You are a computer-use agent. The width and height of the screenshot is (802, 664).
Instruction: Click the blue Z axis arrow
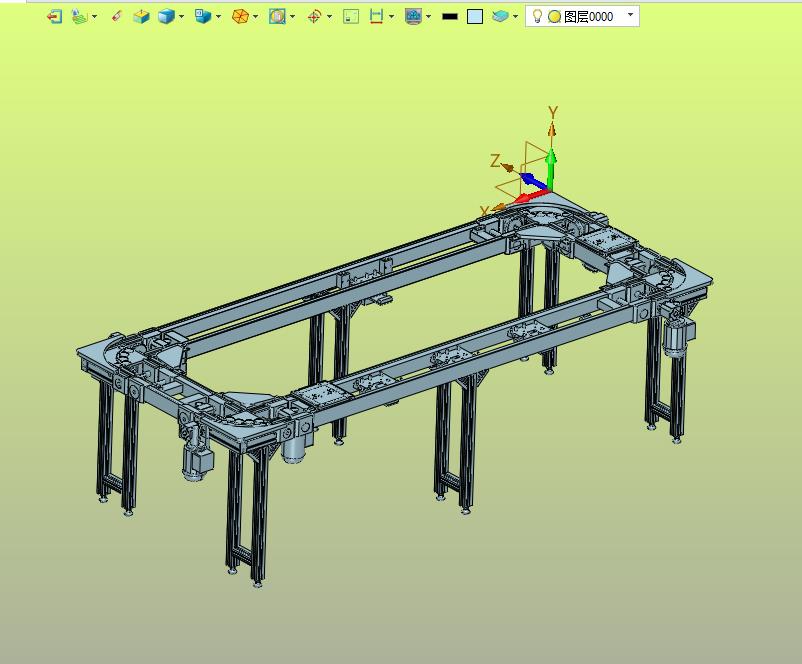533,181
